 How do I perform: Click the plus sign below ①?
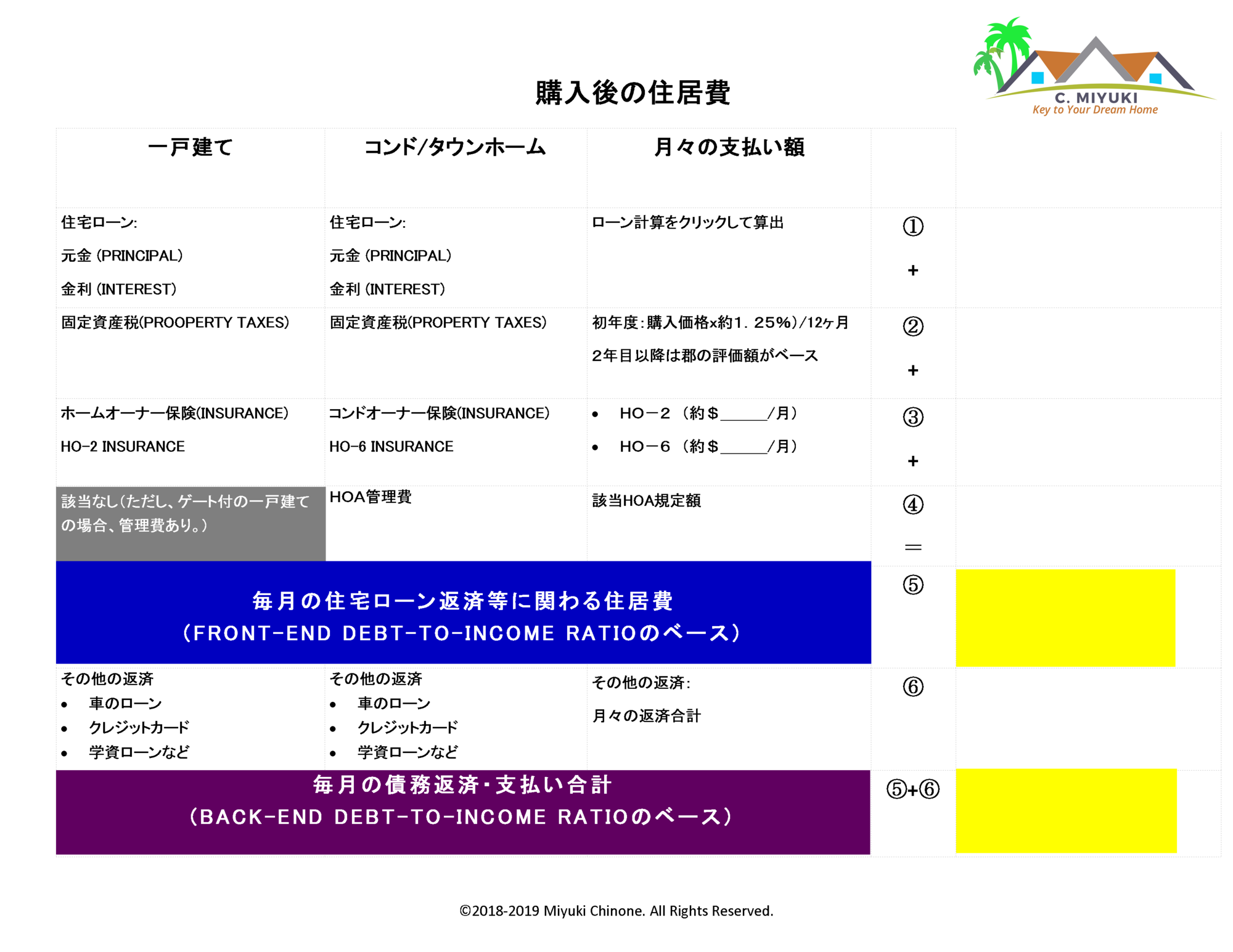coord(913,270)
